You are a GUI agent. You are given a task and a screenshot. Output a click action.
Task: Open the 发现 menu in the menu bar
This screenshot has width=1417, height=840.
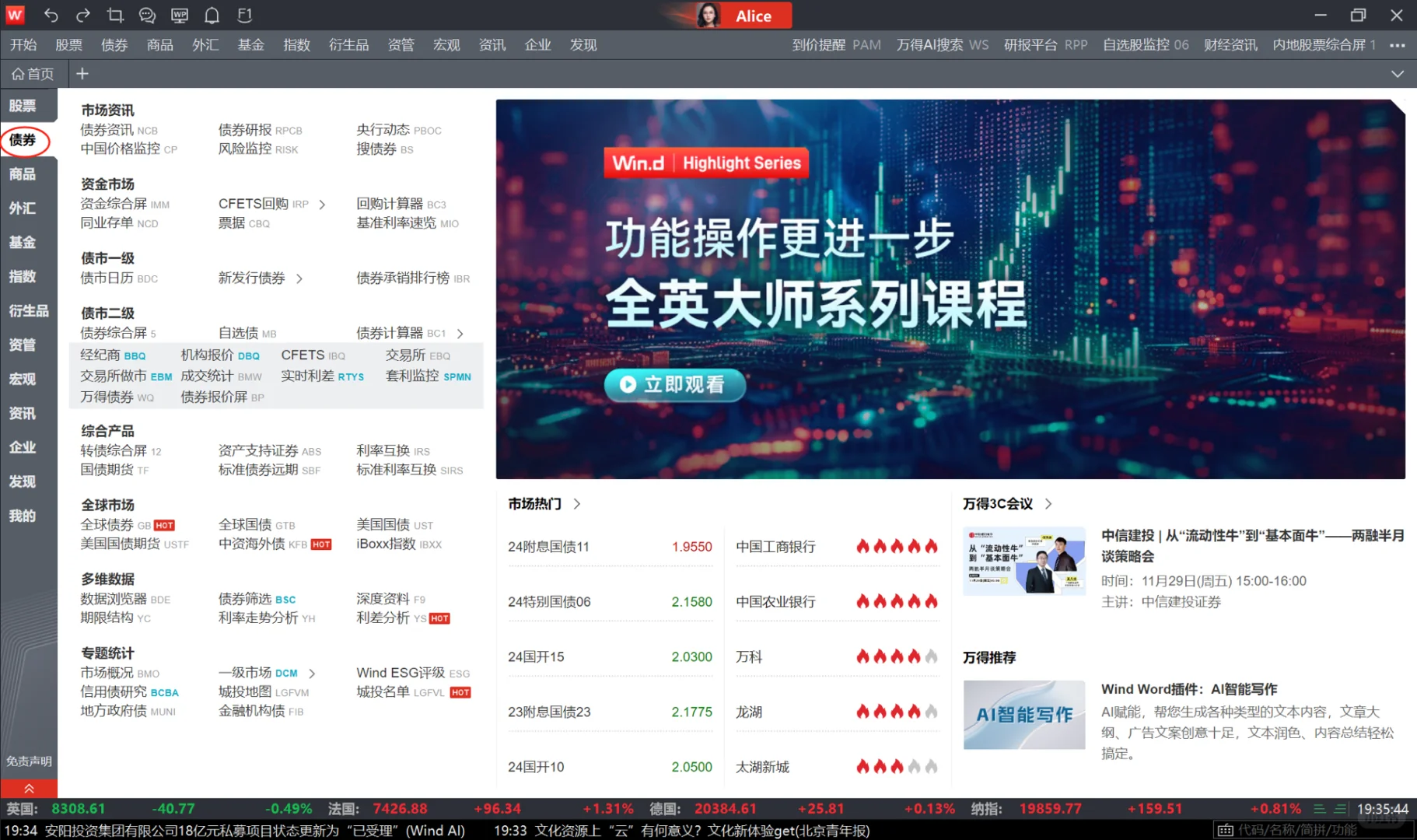pos(583,45)
